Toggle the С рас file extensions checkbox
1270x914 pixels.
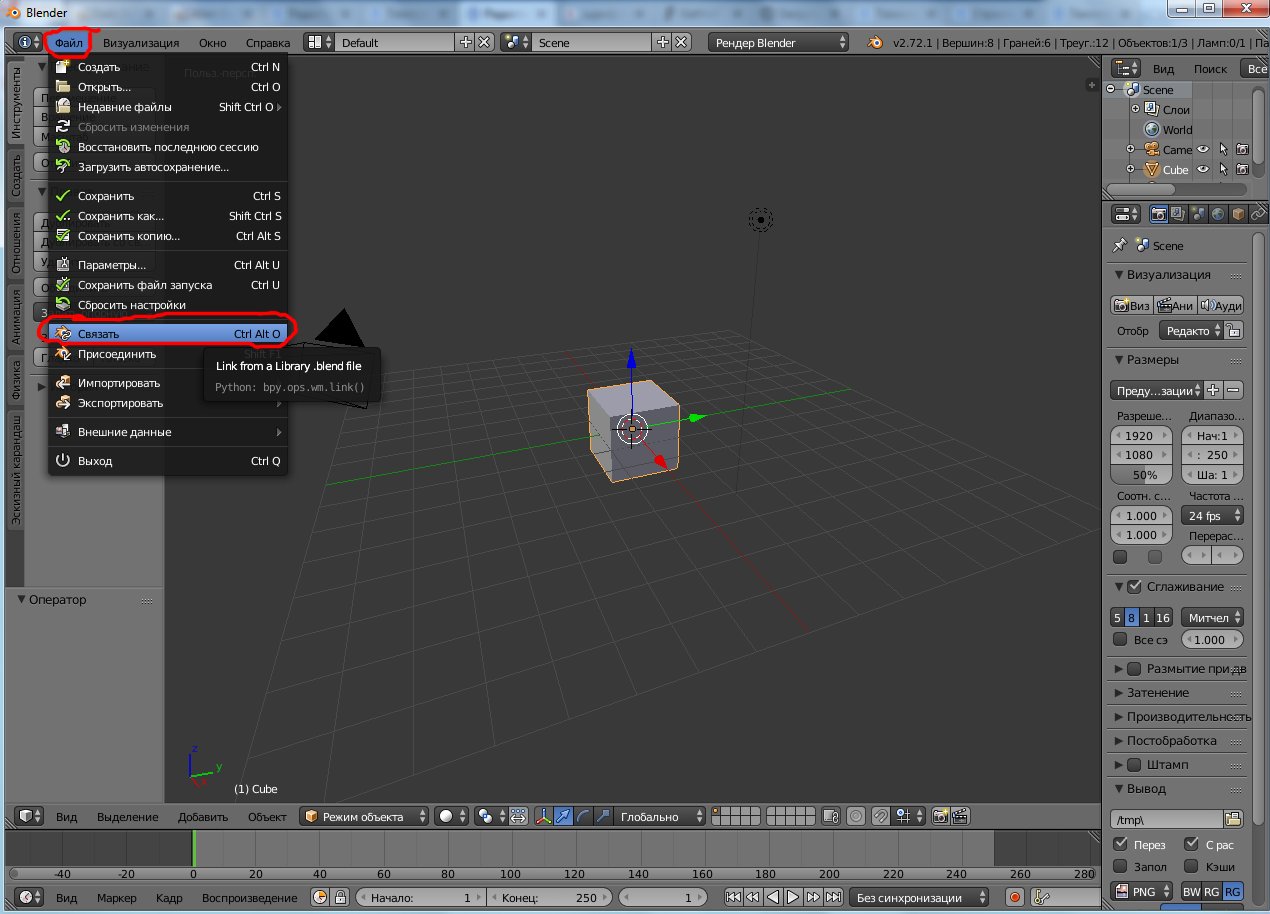click(x=1192, y=844)
